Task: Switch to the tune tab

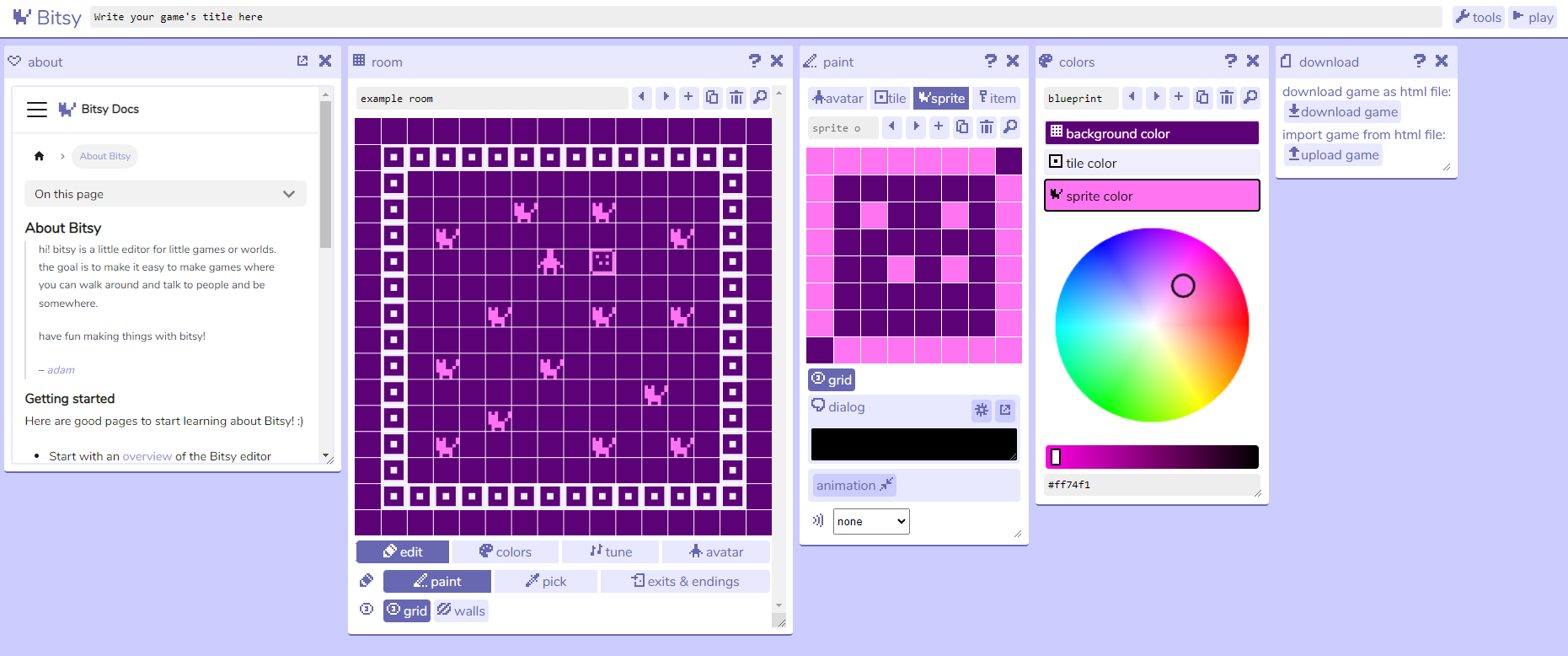Action: coord(611,551)
